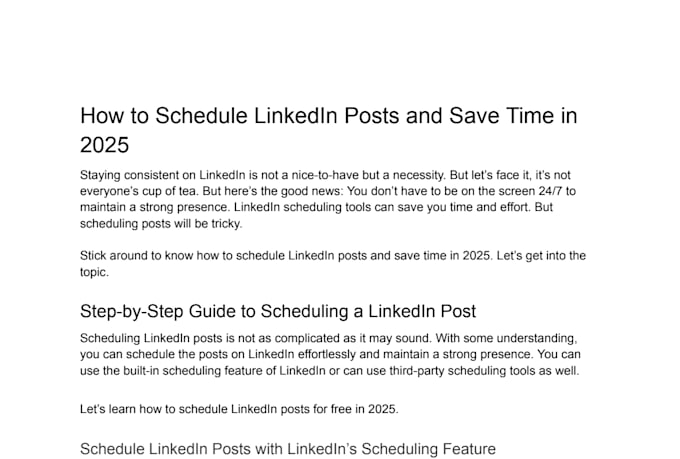This screenshot has height=459, width=680.
Task: Click '2025' on the title's second line
Action: 105,145
